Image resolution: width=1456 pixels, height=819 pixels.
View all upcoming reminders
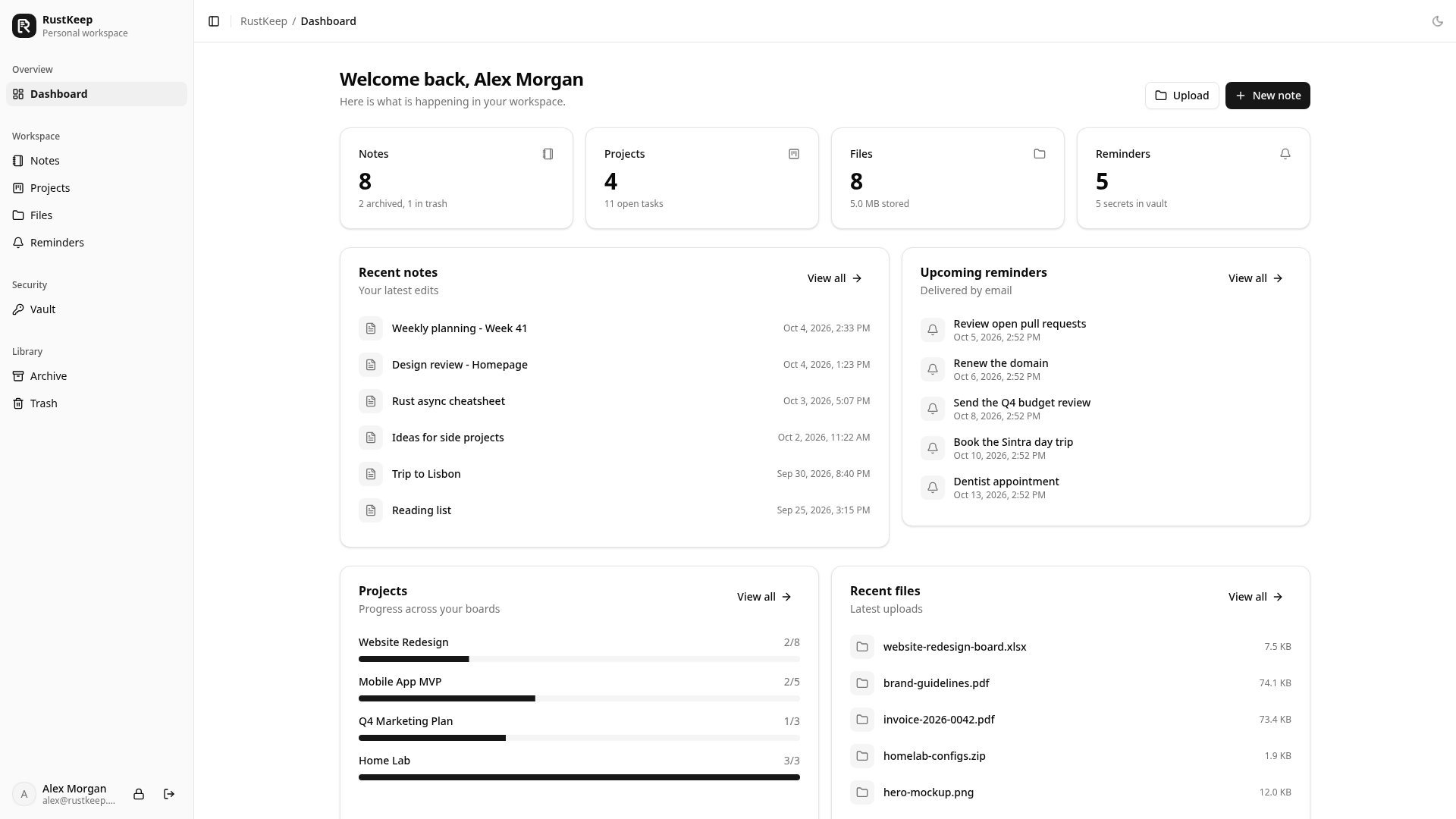(1256, 278)
